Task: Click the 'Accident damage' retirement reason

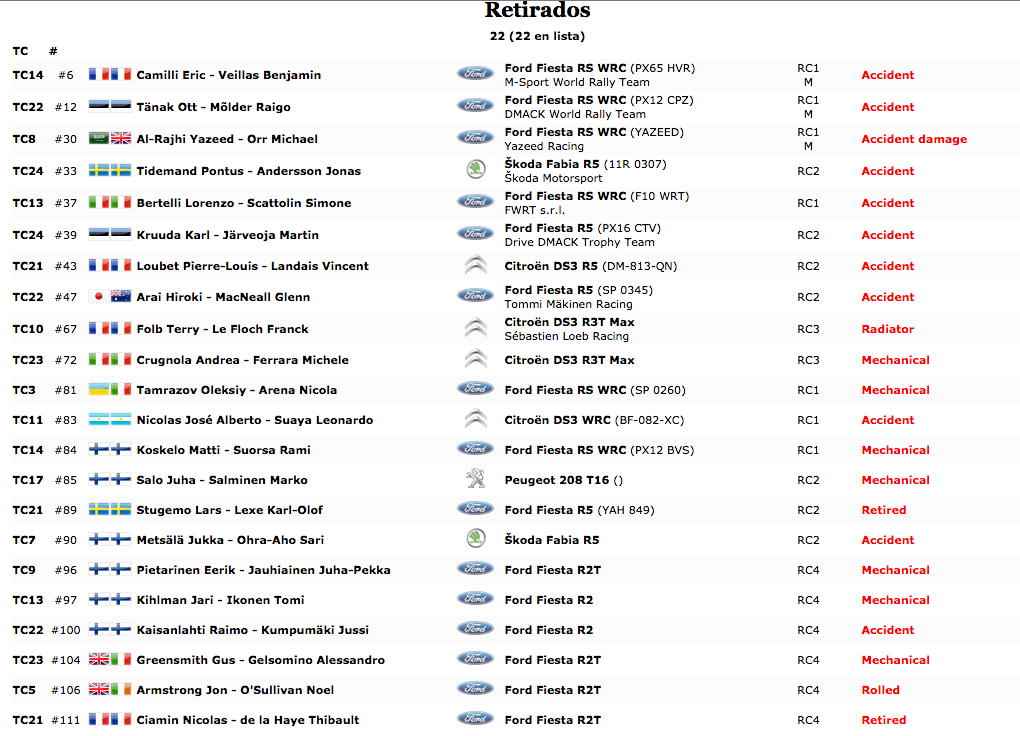Action: coord(914,139)
